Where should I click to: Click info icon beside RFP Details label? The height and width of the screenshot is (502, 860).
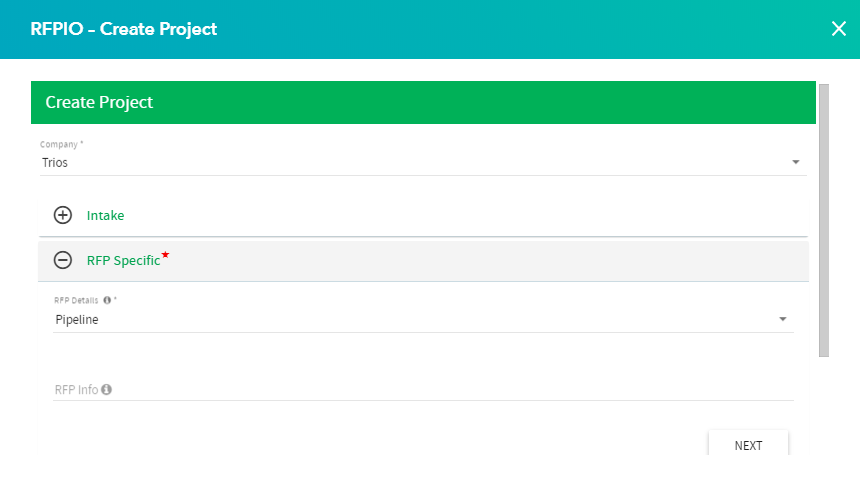[107, 300]
